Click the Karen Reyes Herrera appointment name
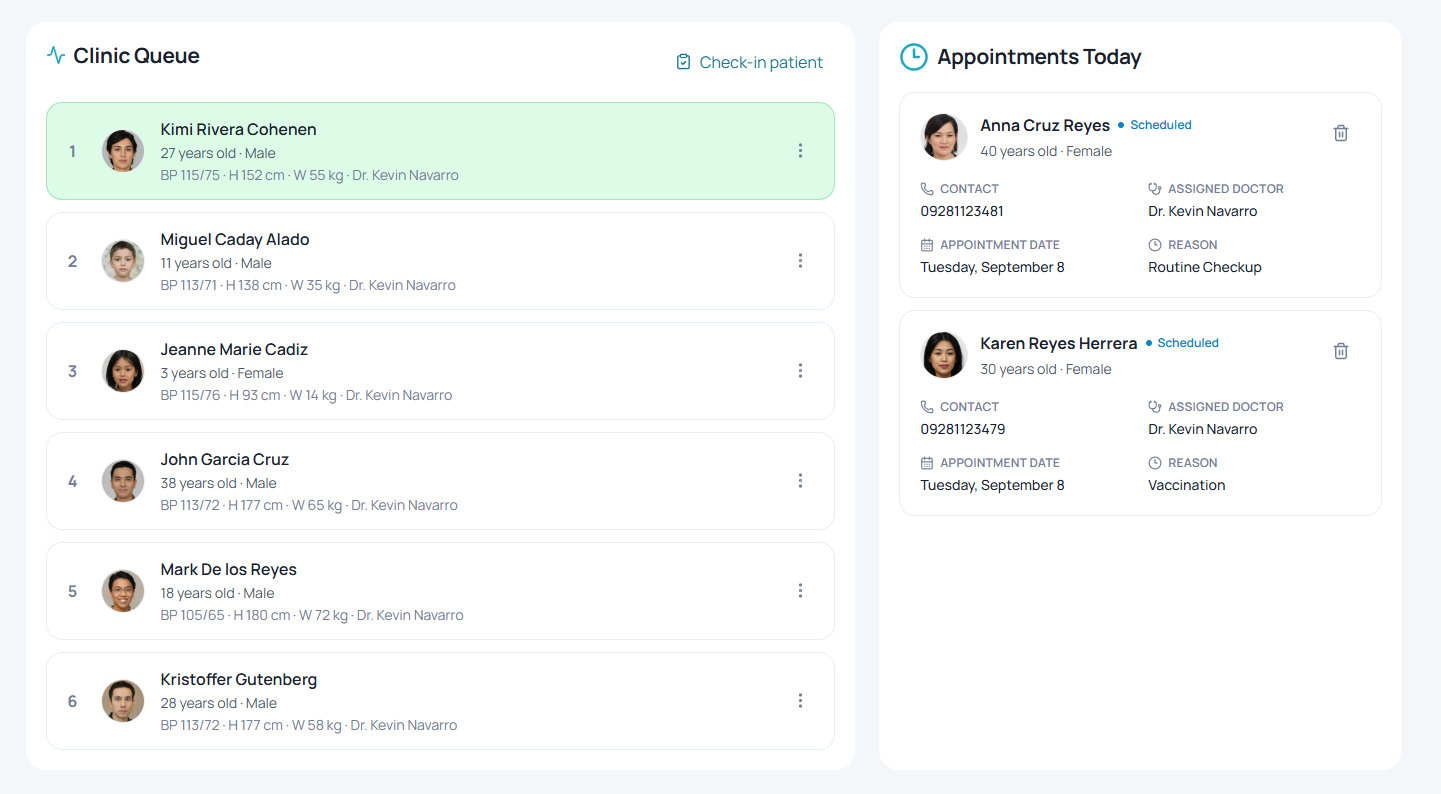Image resolution: width=1441 pixels, height=794 pixels. pyautogui.click(x=1059, y=343)
